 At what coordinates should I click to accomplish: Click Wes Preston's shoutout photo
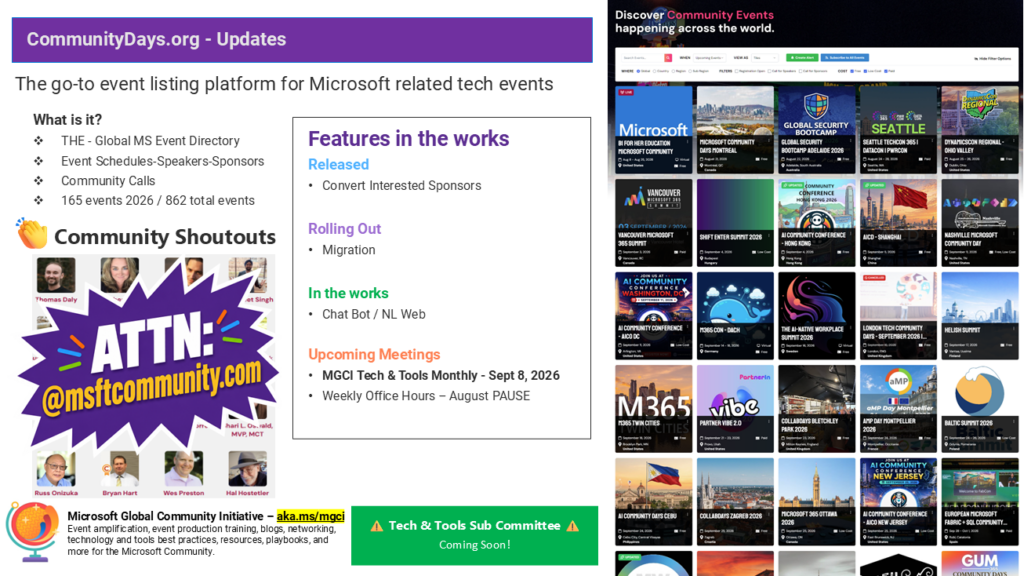tap(184, 469)
